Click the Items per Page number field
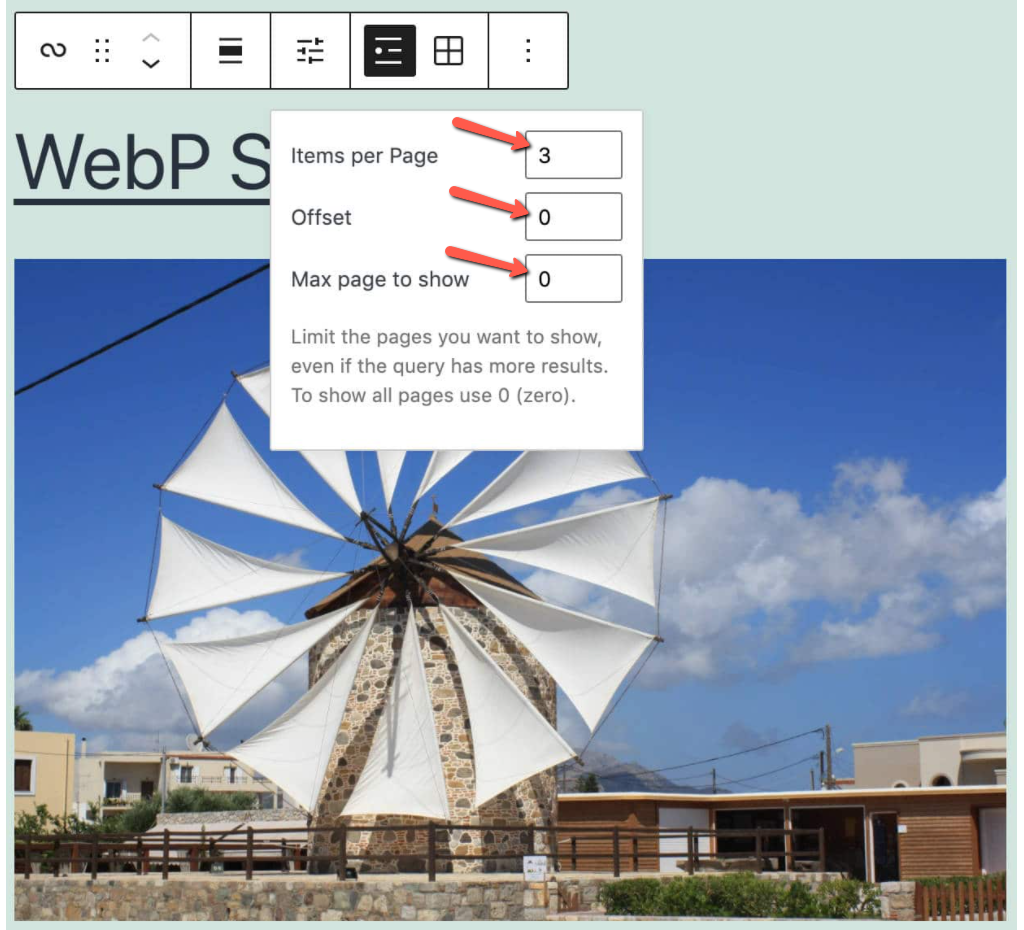 coord(573,155)
